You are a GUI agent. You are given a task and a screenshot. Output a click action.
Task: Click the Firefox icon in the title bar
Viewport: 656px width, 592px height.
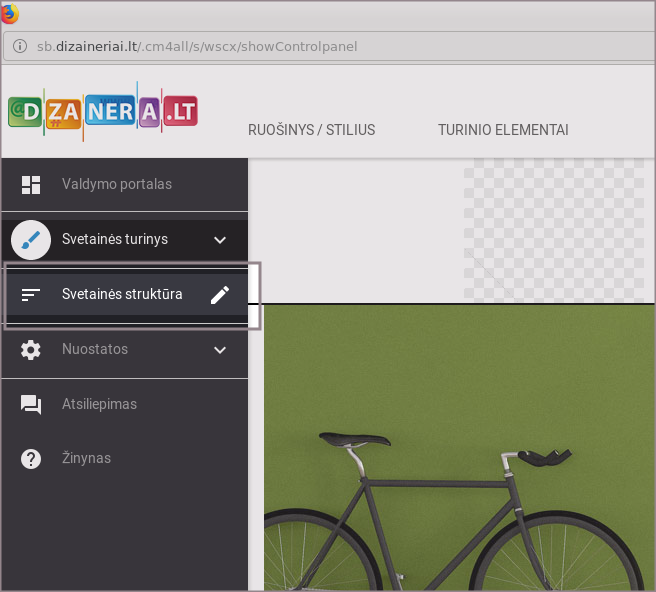[x=10, y=12]
